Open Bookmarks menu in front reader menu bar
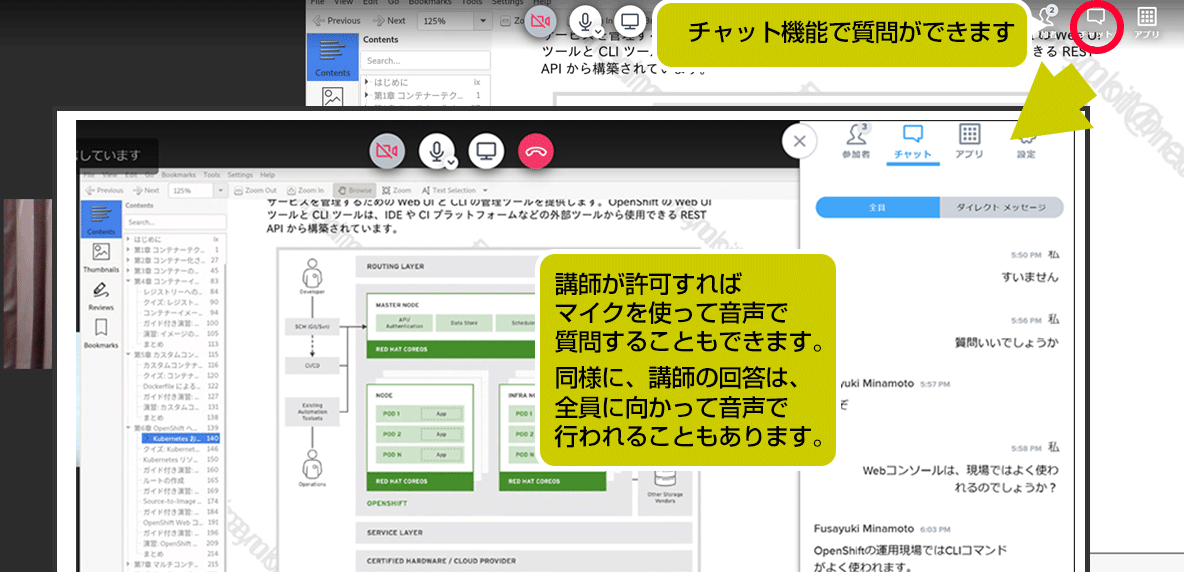The height and width of the screenshot is (572, 1184). click(178, 175)
